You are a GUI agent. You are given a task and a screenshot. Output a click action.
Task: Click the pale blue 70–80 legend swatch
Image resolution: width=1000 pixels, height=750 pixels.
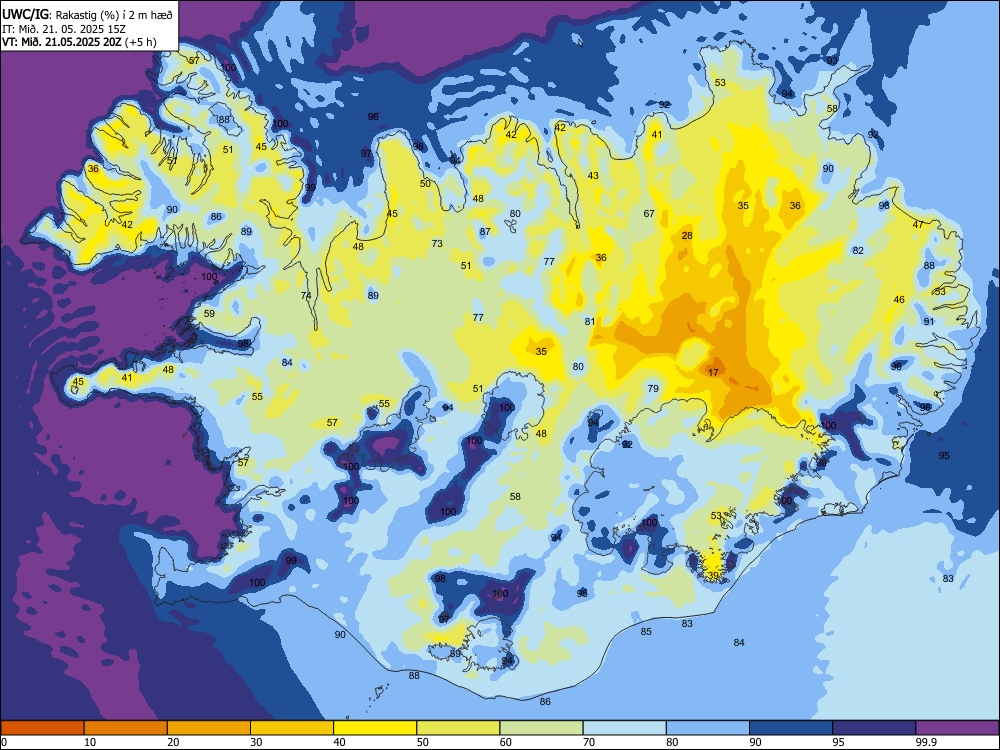[625, 728]
